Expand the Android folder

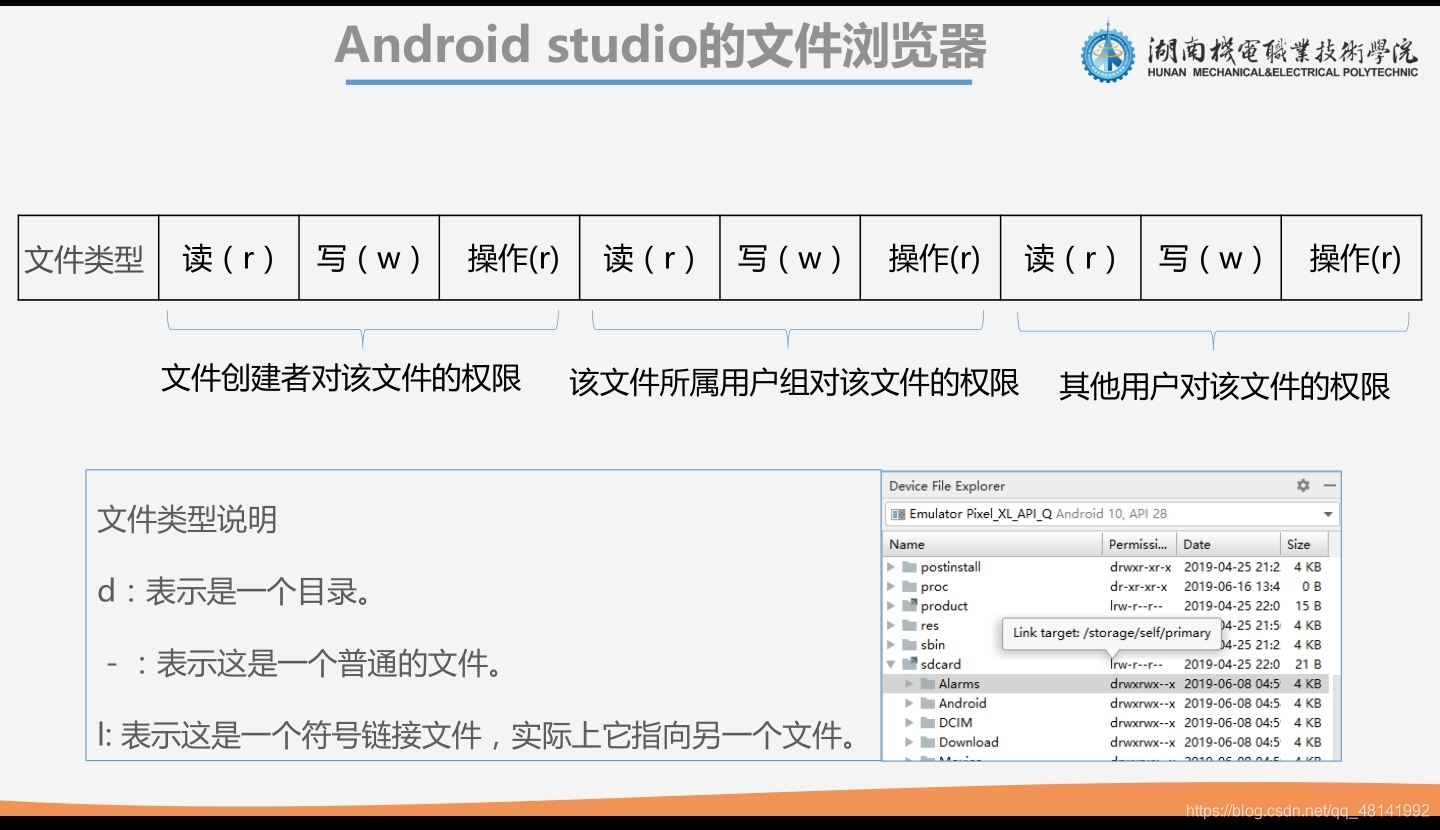(909, 703)
